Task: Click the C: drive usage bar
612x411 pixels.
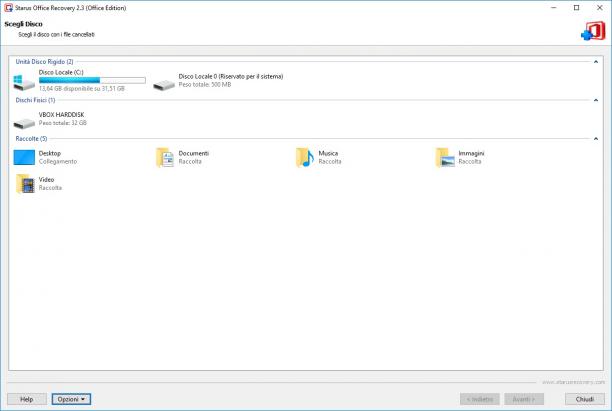Action: [x=92, y=80]
